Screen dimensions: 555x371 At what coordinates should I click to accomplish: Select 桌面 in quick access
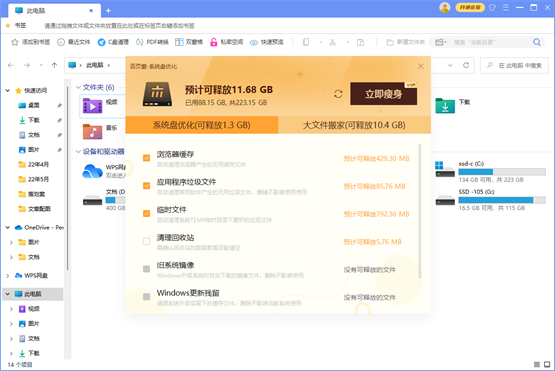[34, 105]
